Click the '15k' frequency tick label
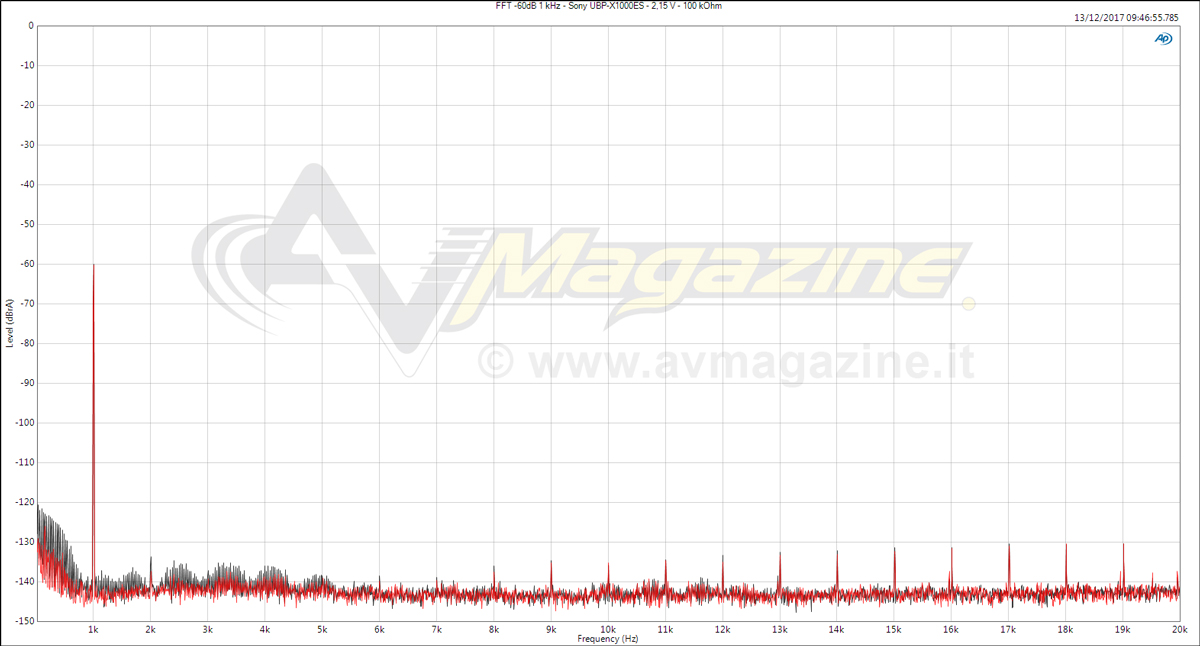The height and width of the screenshot is (646, 1200). coord(893,630)
